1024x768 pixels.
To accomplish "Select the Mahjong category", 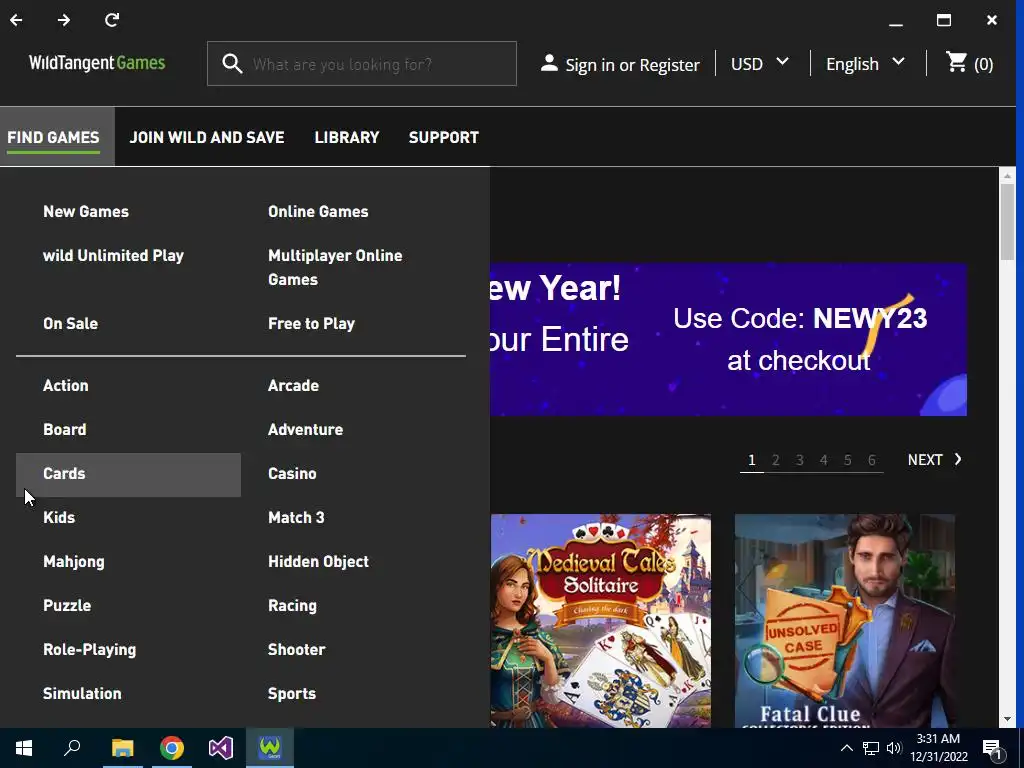I will click(x=74, y=562).
